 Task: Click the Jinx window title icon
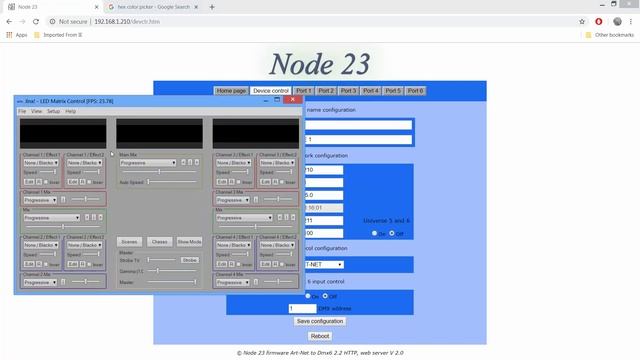(20, 101)
